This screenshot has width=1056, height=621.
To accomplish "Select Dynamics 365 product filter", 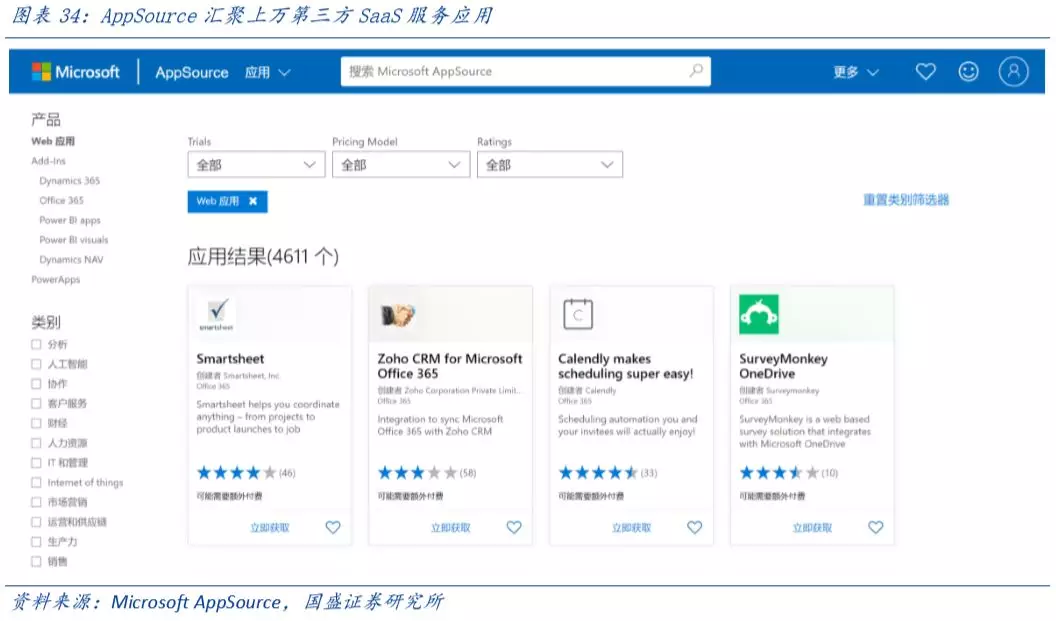I will 69,181.
